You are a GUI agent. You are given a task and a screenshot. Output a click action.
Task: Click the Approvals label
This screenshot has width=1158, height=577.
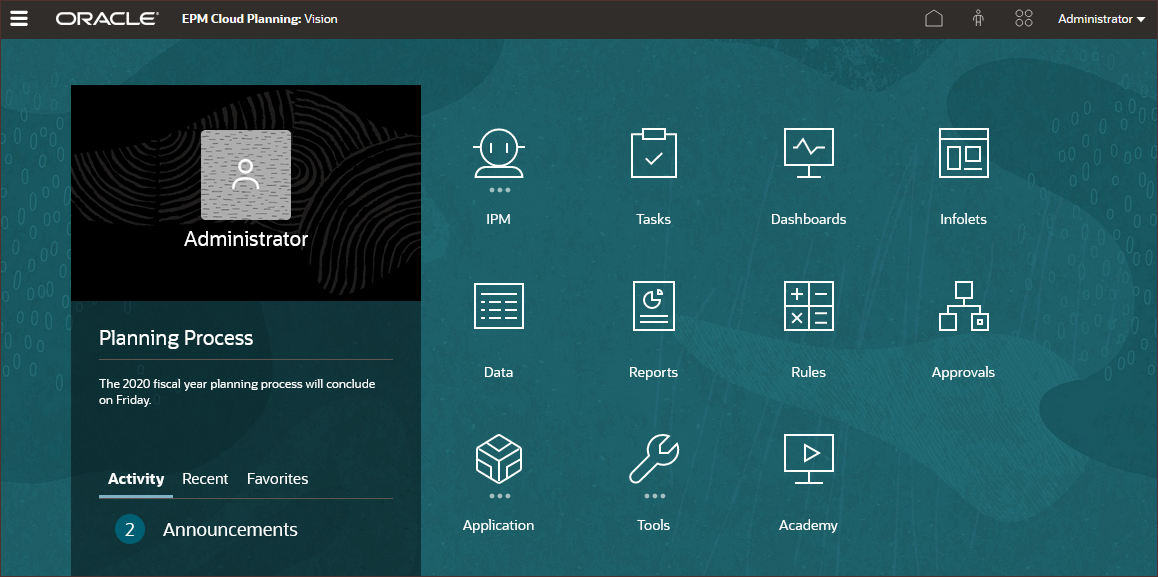[x=964, y=372]
